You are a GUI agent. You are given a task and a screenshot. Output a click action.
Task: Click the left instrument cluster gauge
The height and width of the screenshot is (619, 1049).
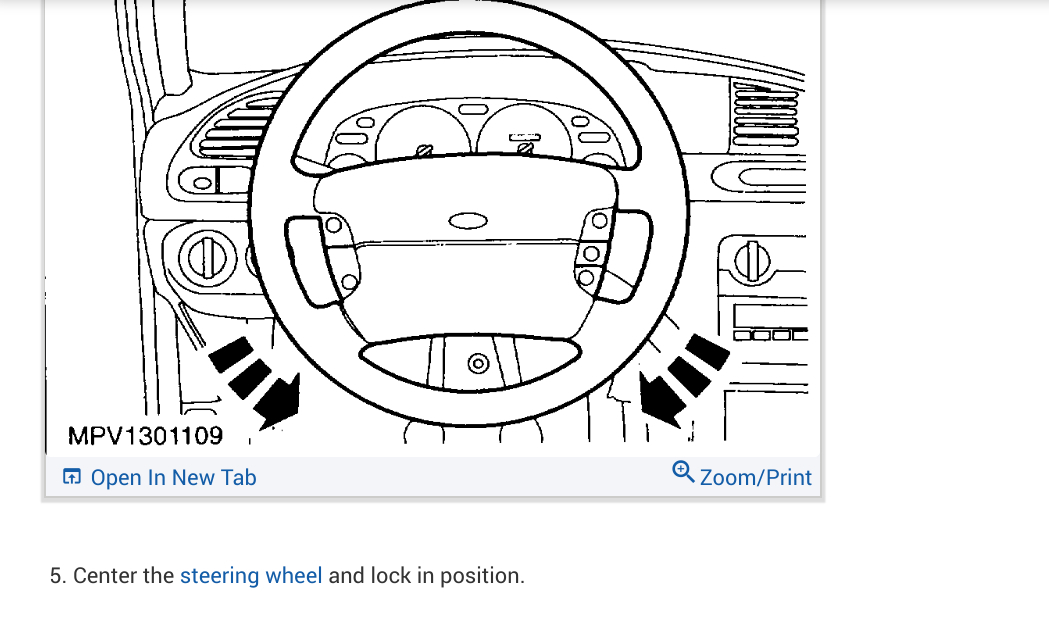click(423, 135)
